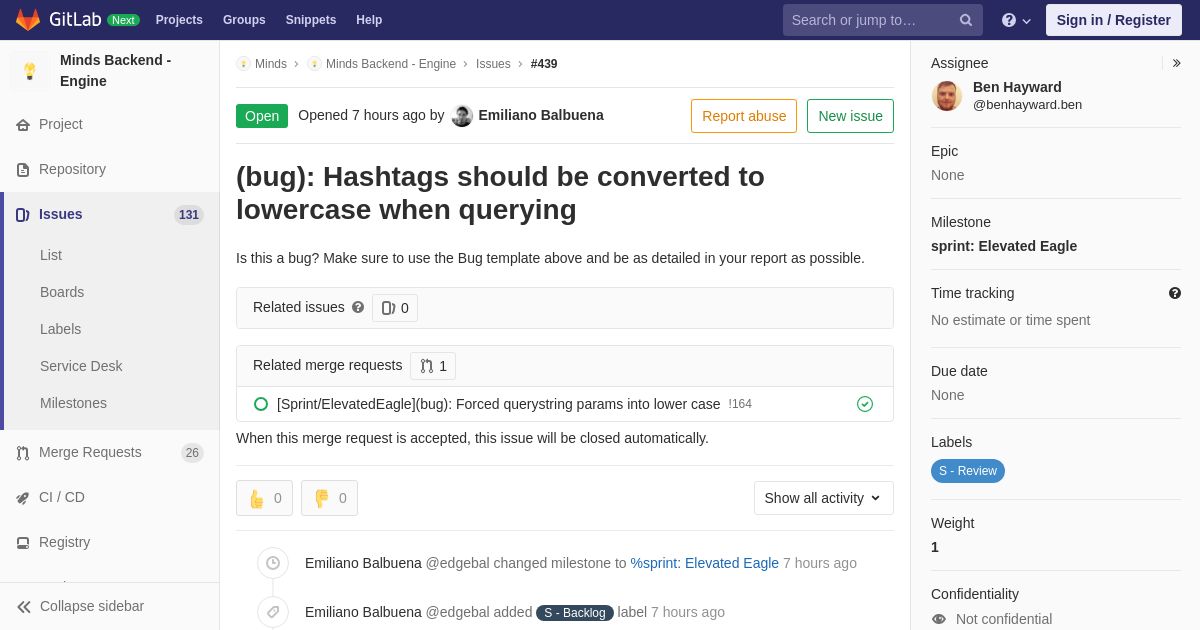This screenshot has height=630, width=1200.
Task: Click the Issues sidebar icon
Action: (x=23, y=215)
